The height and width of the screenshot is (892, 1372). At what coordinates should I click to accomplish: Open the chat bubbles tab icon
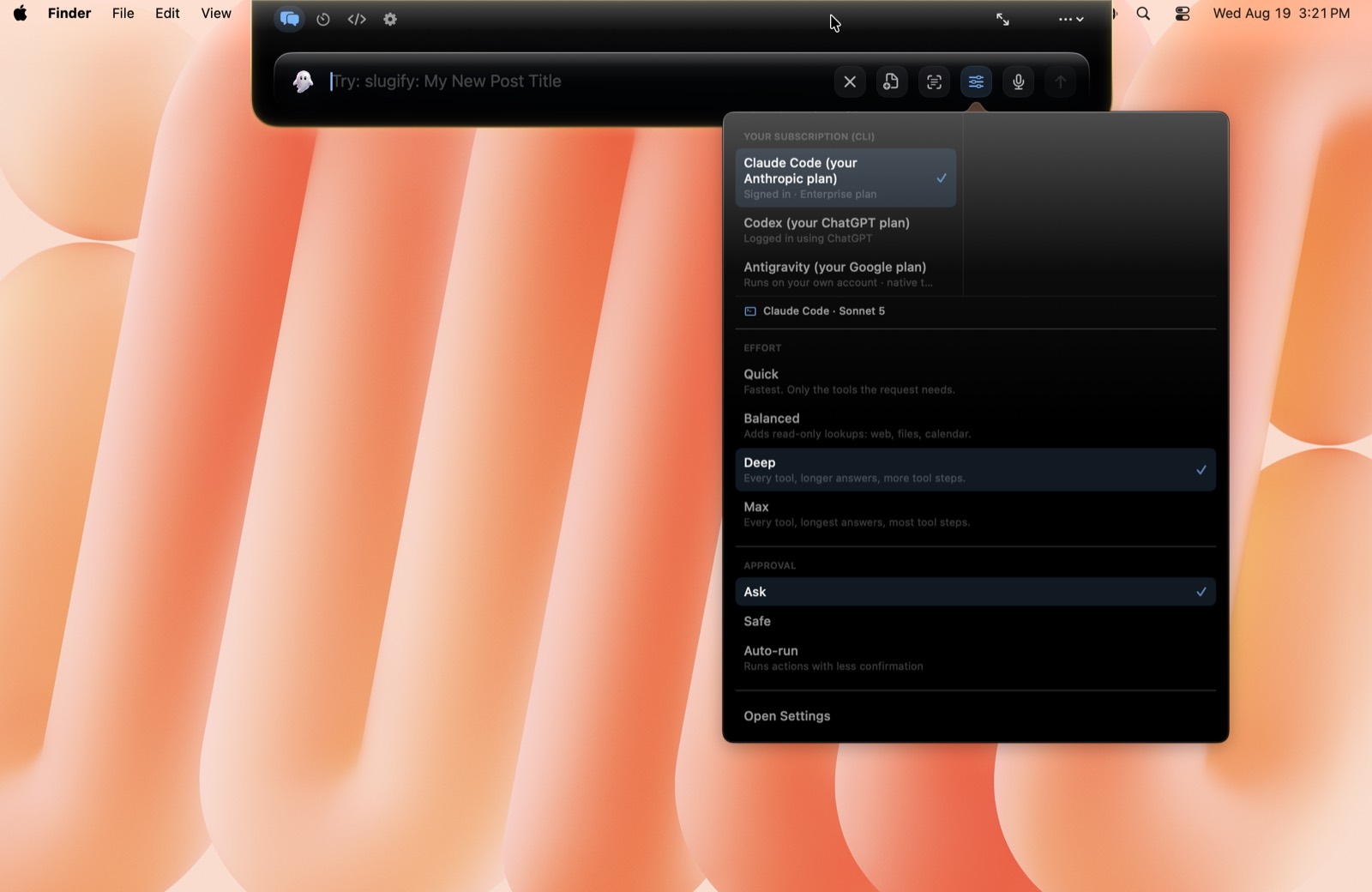[290, 19]
